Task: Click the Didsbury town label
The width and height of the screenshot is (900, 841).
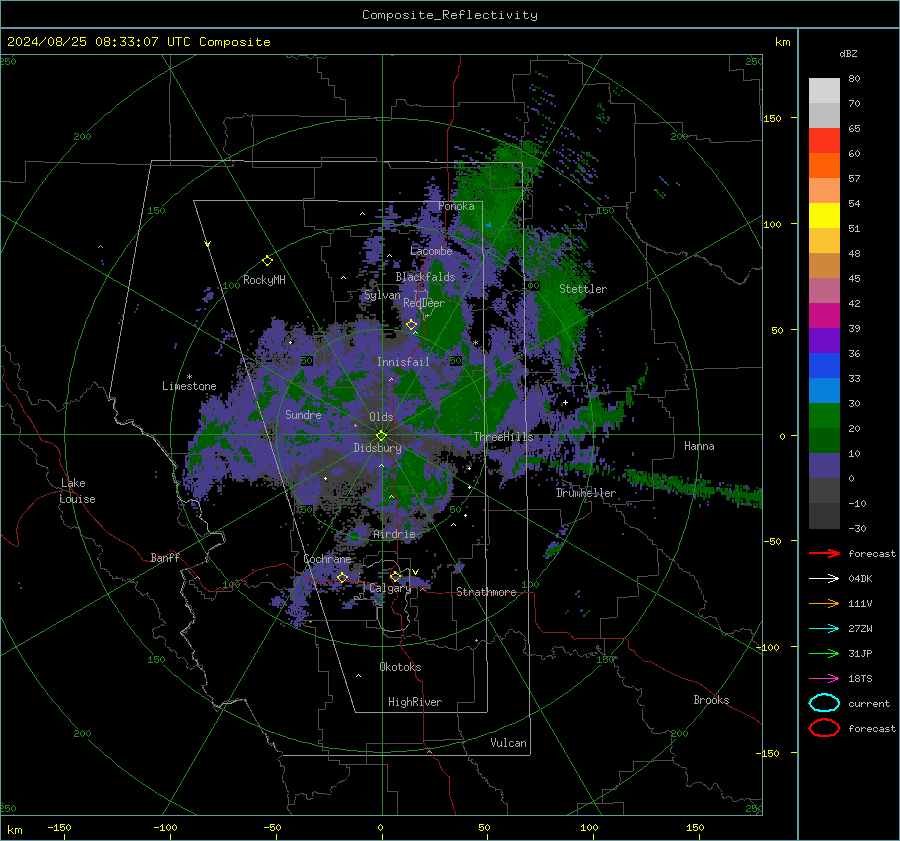Action: (x=377, y=448)
